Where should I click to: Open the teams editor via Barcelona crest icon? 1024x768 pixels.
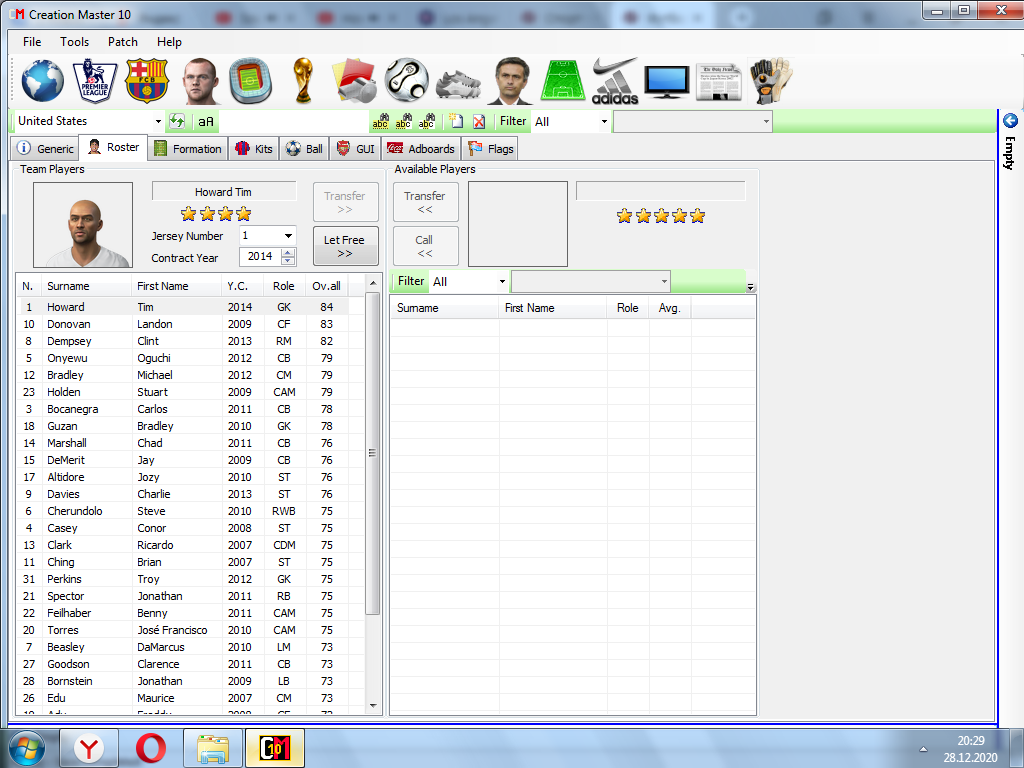pyautogui.click(x=148, y=81)
